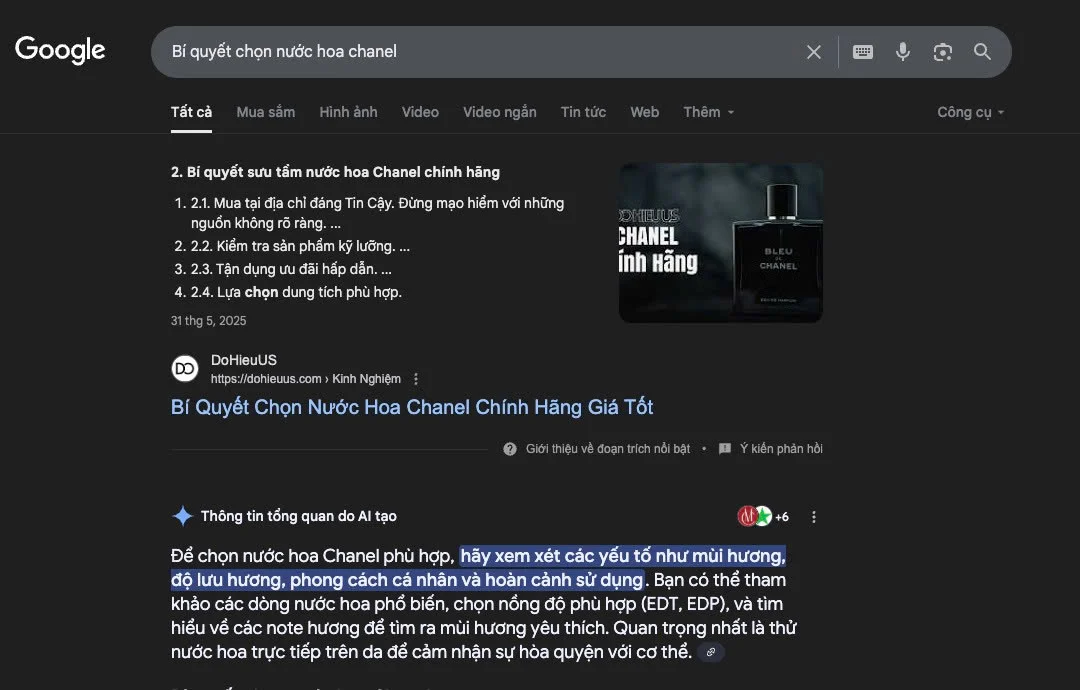1080x690 pixels.
Task: Open the Bleu de Chanel snippet thumbnail
Action: click(720, 242)
